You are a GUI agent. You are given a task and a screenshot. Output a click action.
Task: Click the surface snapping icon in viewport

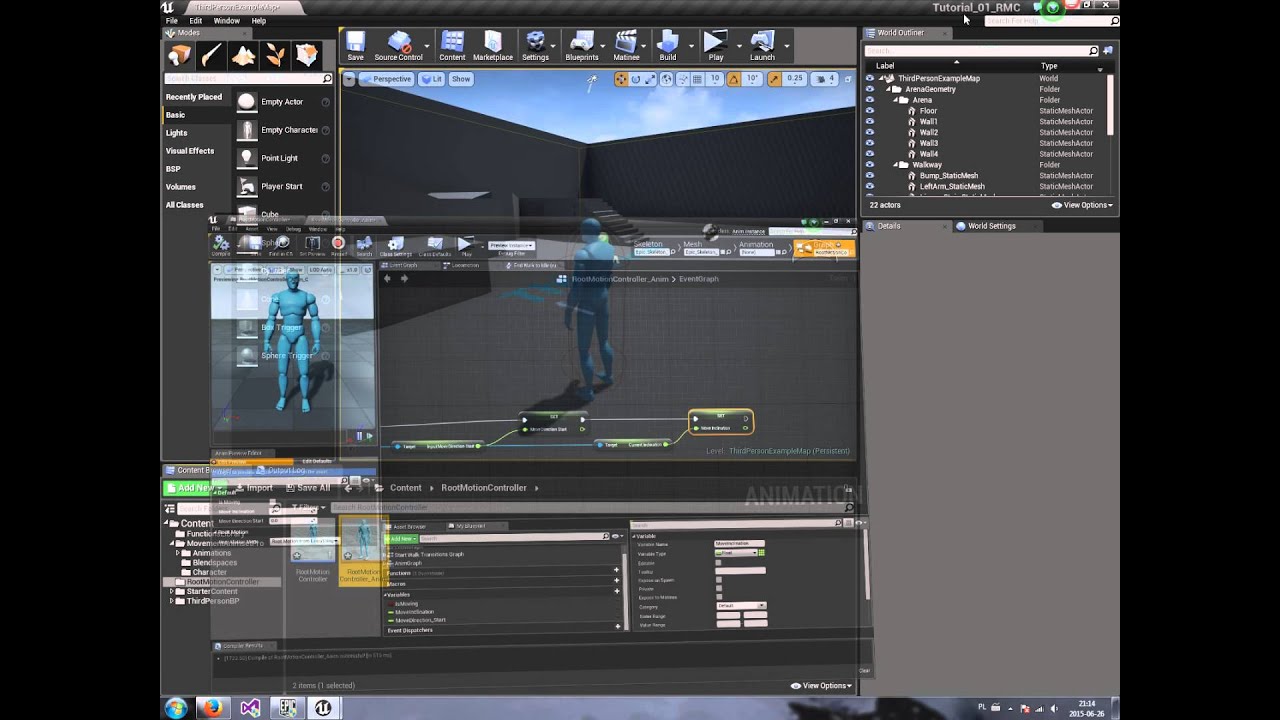click(x=685, y=79)
